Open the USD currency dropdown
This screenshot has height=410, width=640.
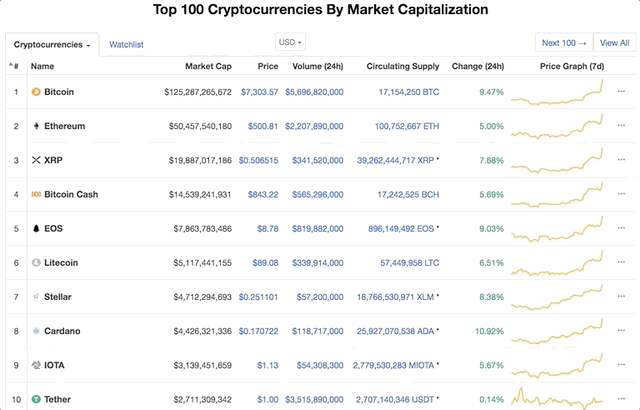coord(290,42)
